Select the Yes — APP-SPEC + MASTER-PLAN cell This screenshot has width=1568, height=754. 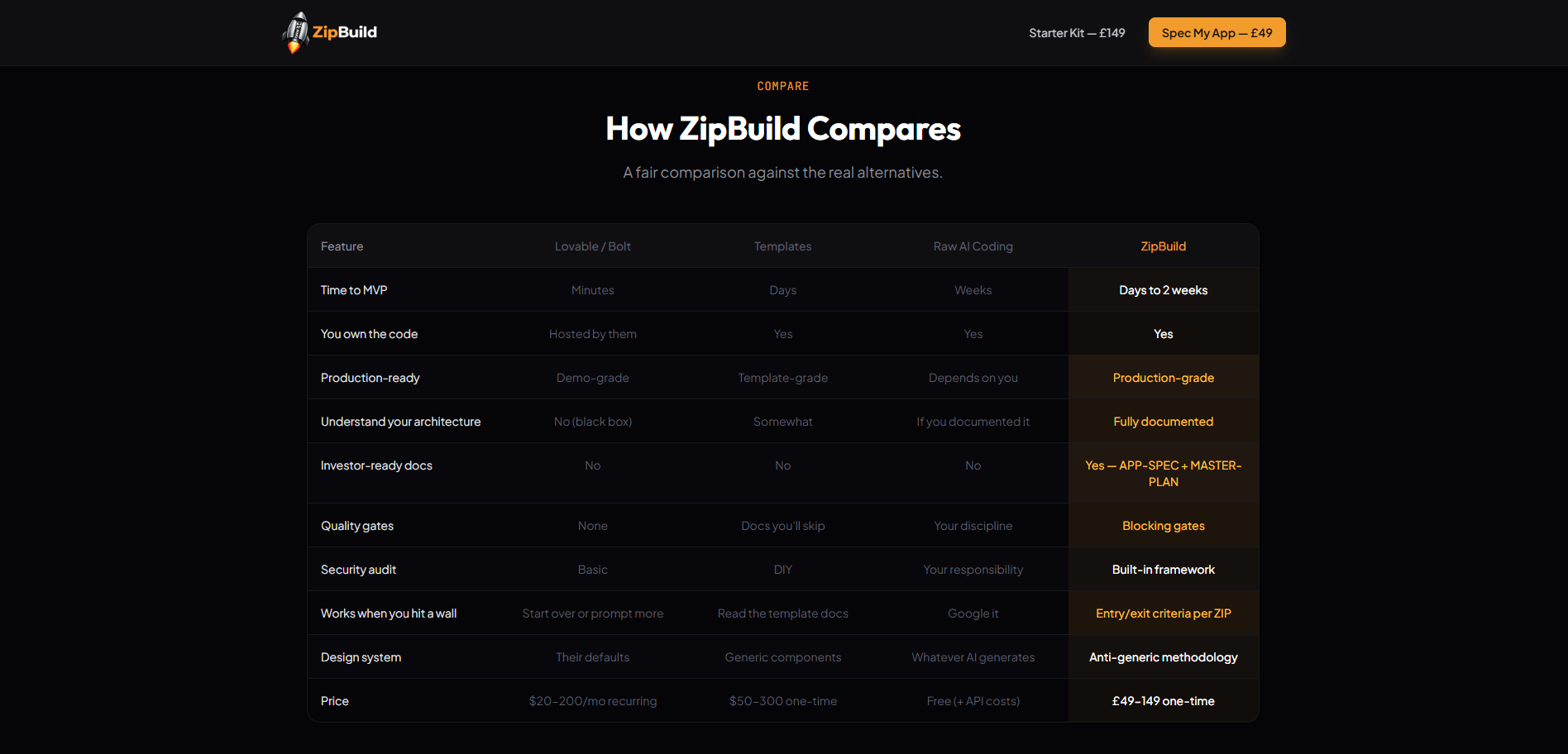(1163, 473)
